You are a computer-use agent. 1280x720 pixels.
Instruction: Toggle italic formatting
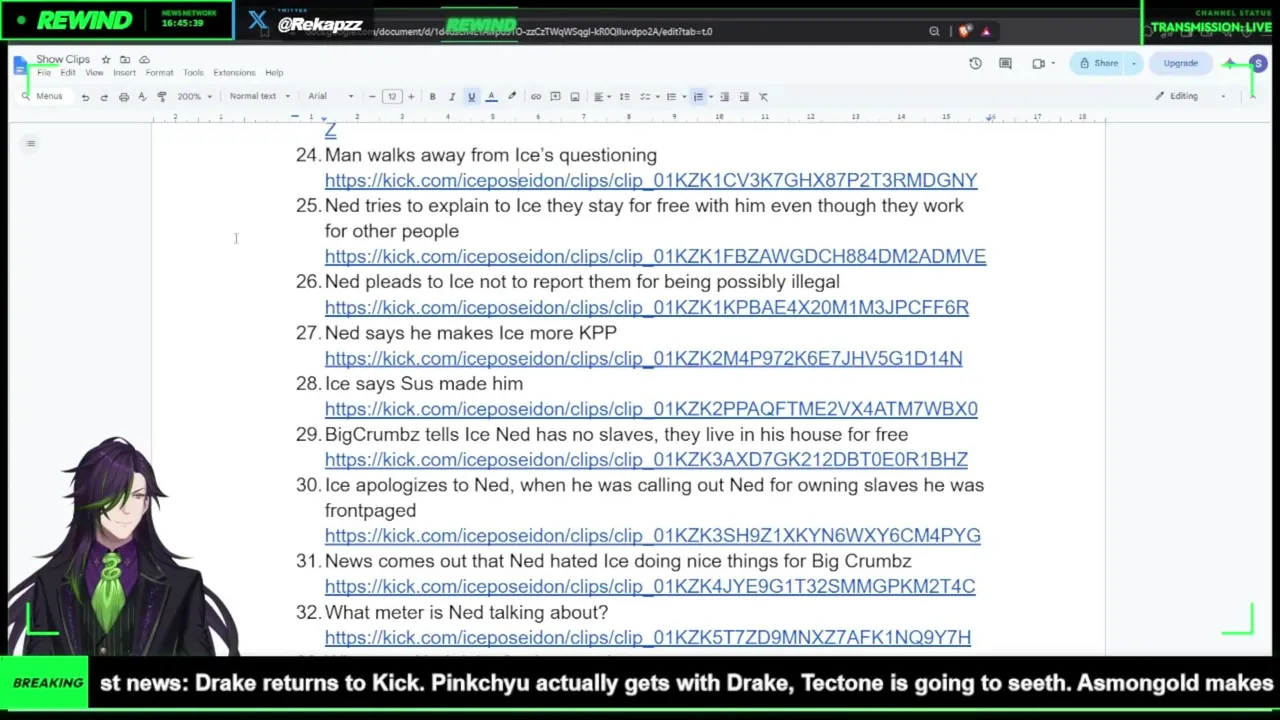(x=452, y=97)
